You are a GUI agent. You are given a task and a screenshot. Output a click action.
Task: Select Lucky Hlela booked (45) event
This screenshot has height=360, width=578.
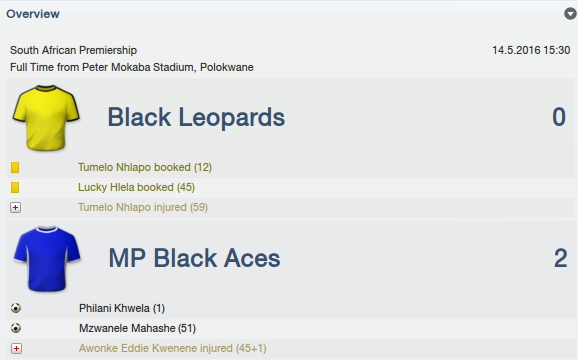(x=136, y=188)
